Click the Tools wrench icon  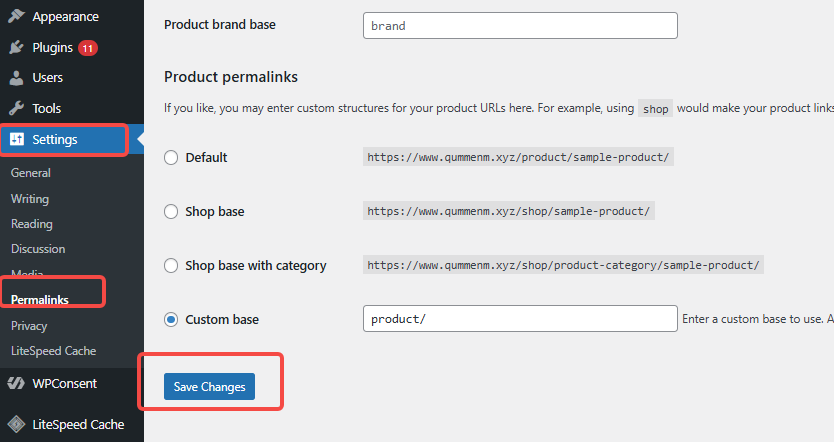tap(16, 108)
